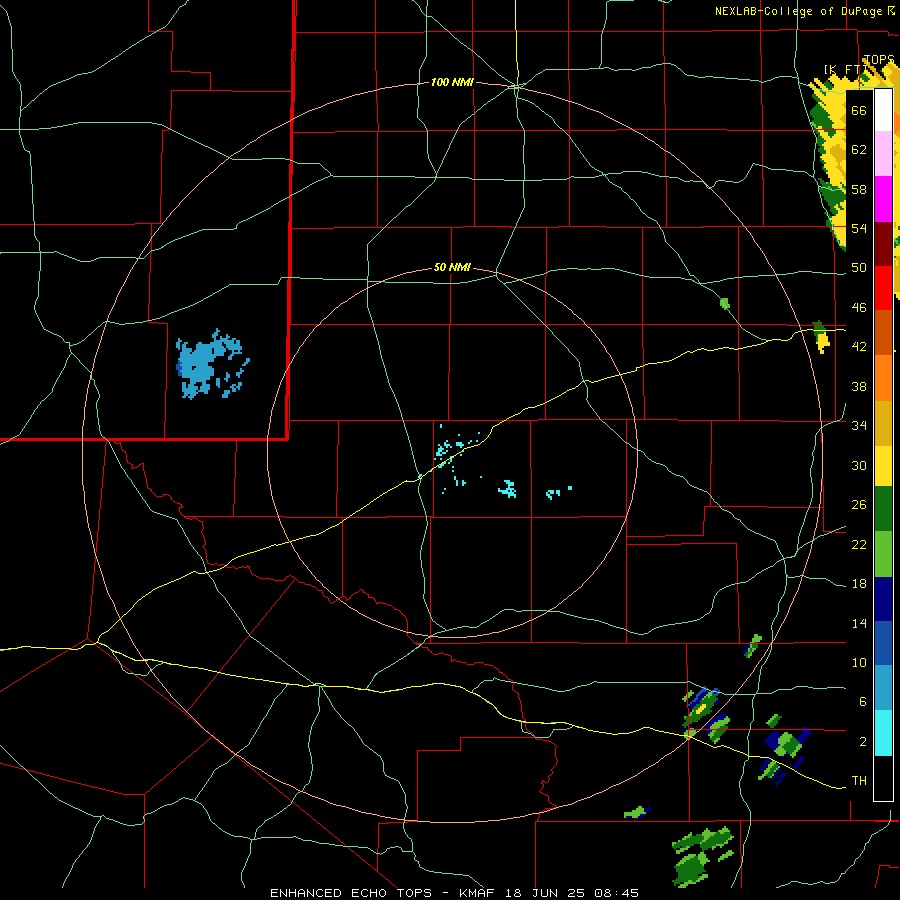Click the '58' scale value
900x900 pixels.
[859, 189]
